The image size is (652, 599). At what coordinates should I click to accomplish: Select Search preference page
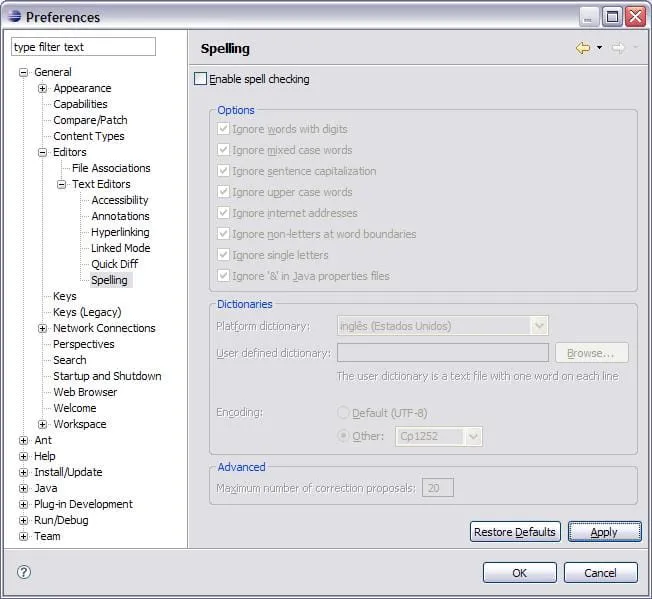pos(69,360)
